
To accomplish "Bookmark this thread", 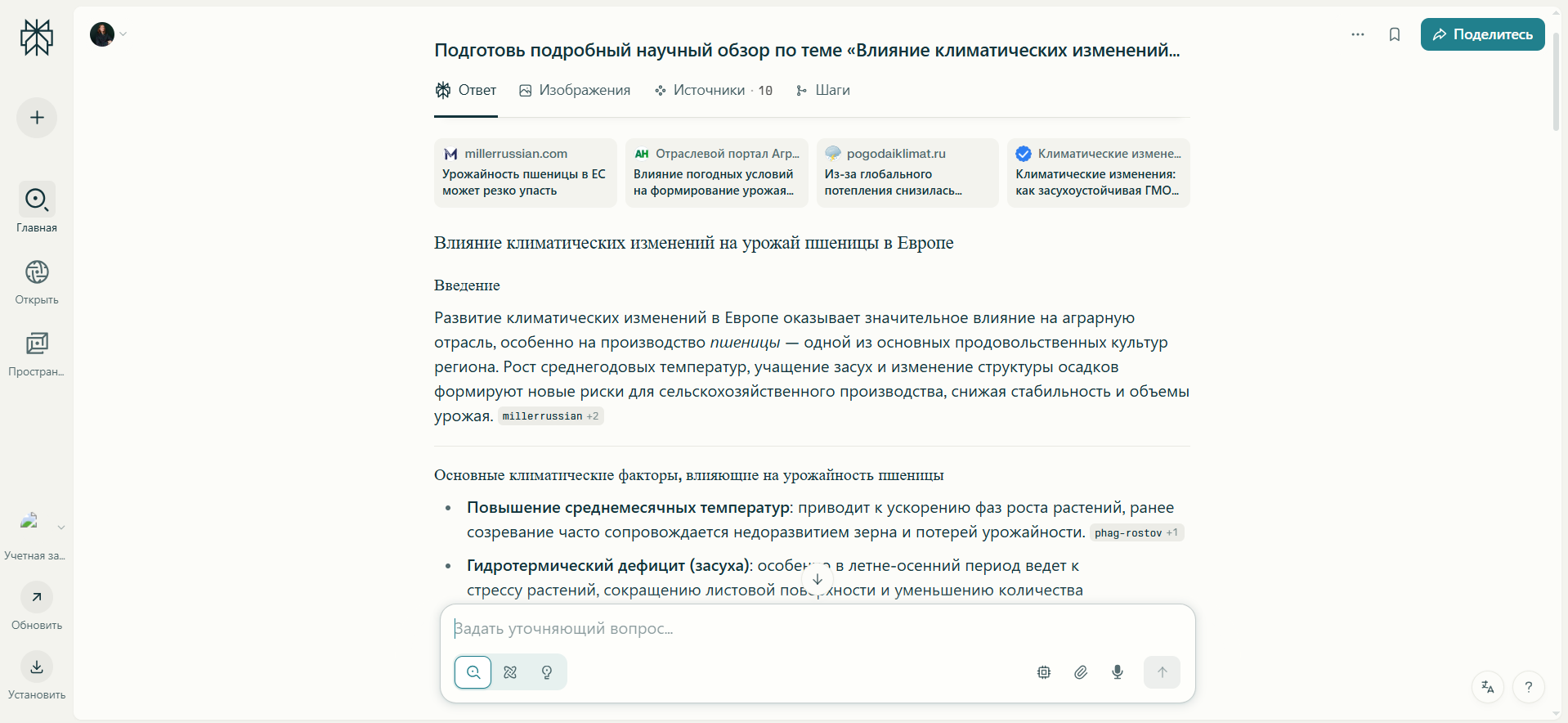I will [1395, 34].
